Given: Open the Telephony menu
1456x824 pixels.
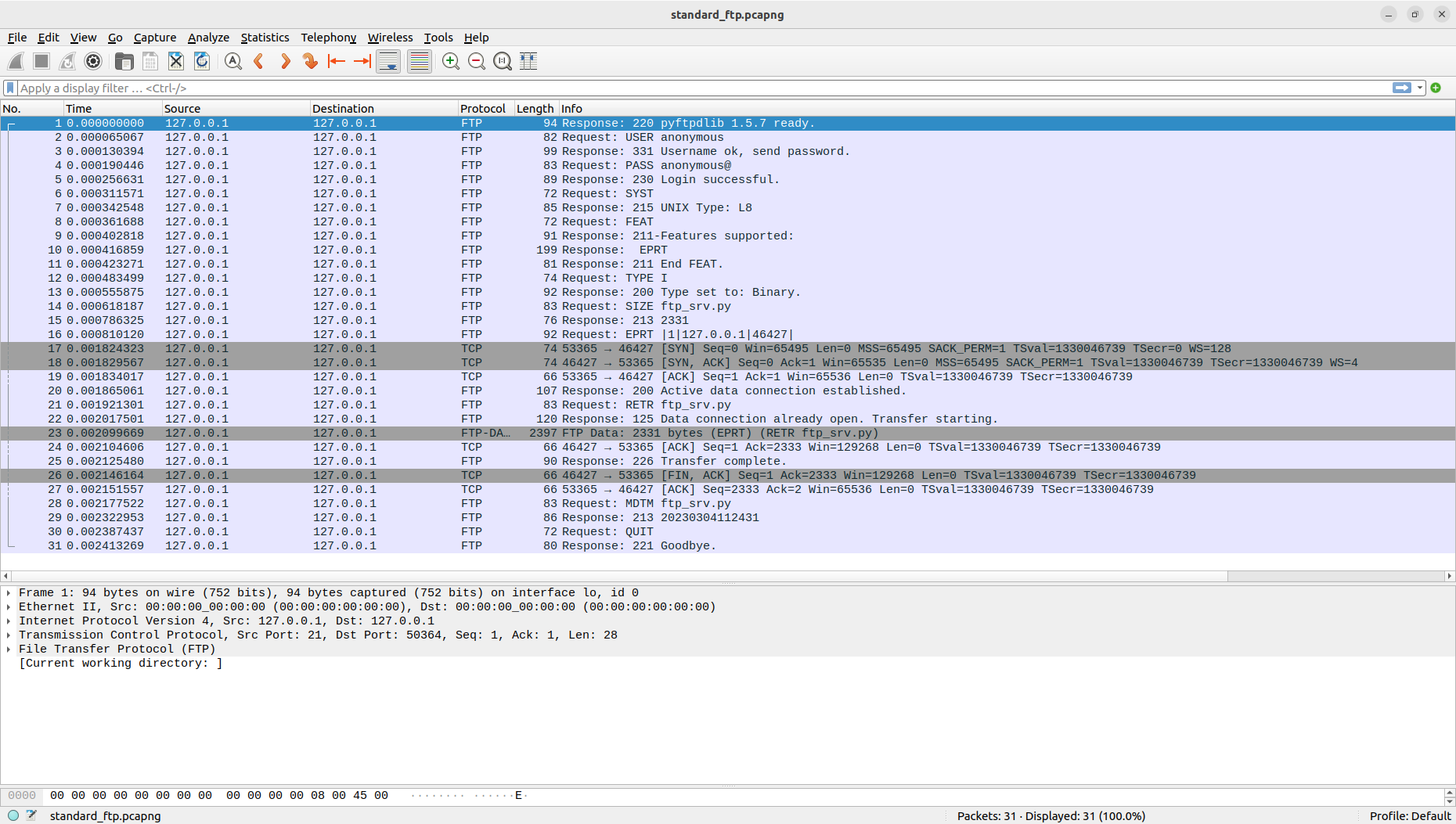Looking at the screenshot, I should [x=328, y=38].
